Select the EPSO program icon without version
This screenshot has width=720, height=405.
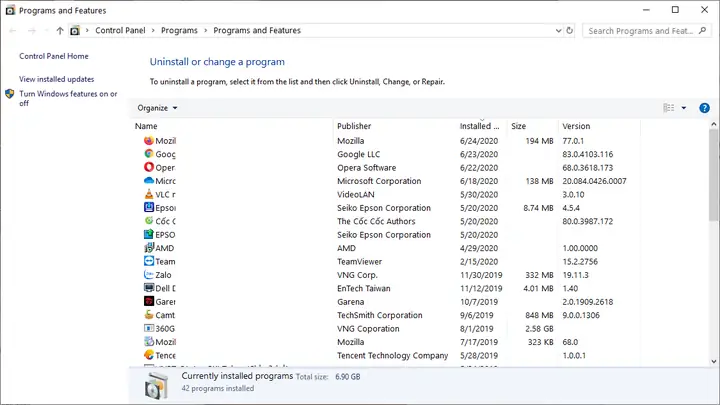(x=149, y=234)
